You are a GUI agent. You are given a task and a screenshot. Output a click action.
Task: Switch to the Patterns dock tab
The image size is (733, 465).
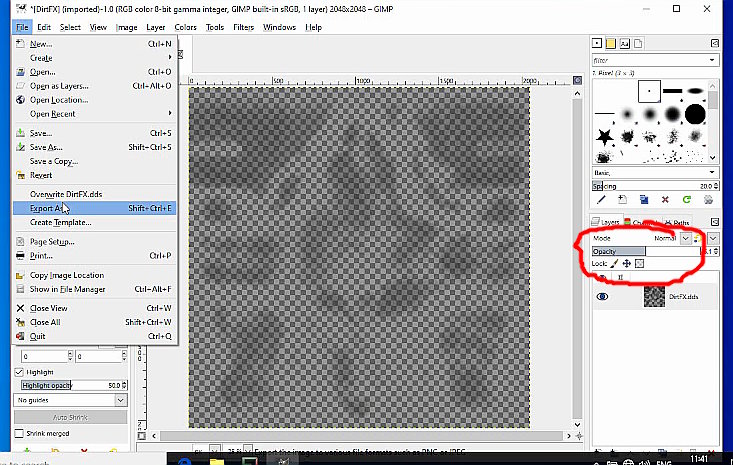[611, 43]
